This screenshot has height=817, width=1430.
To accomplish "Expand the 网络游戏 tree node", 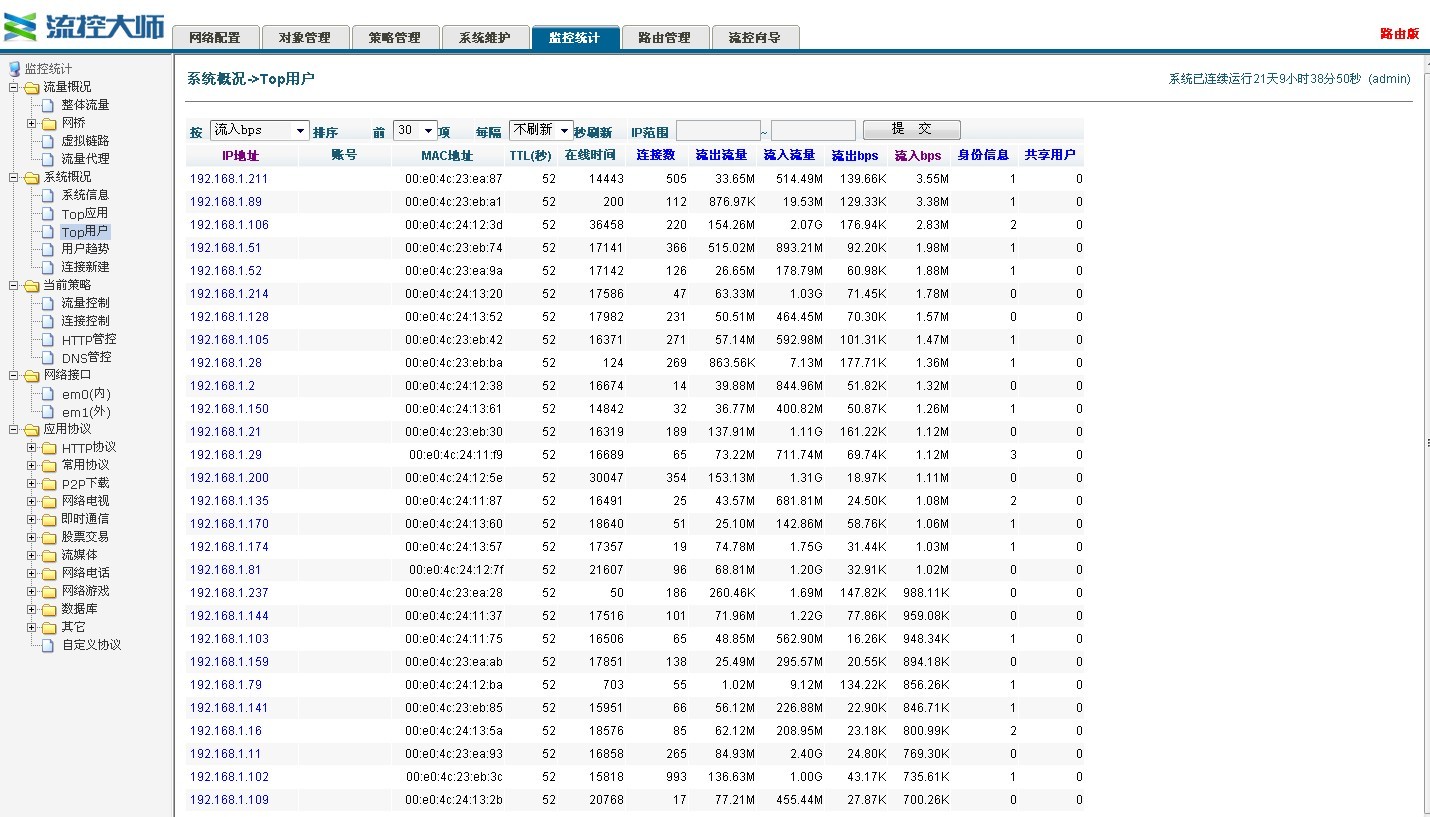I will (32, 591).
